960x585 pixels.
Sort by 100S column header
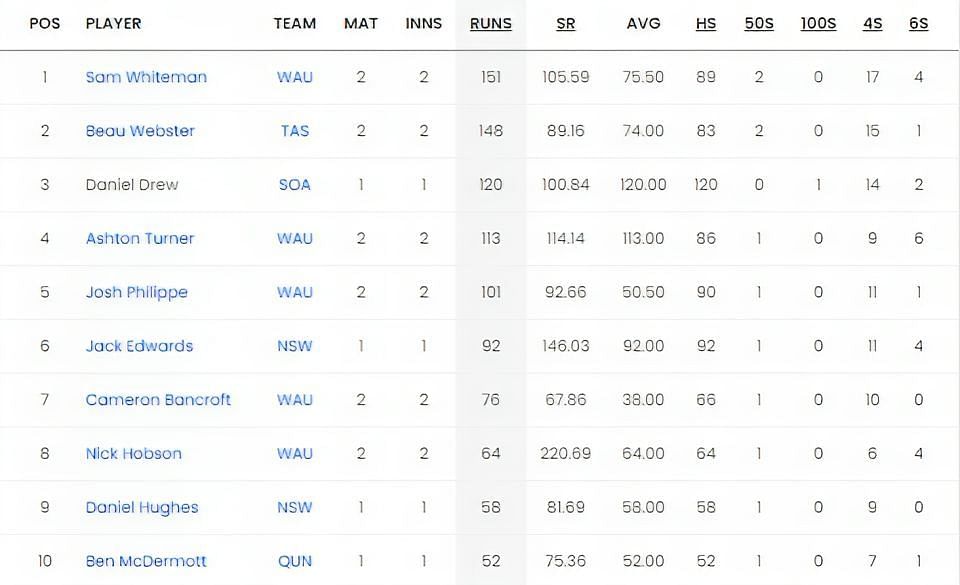pos(818,24)
